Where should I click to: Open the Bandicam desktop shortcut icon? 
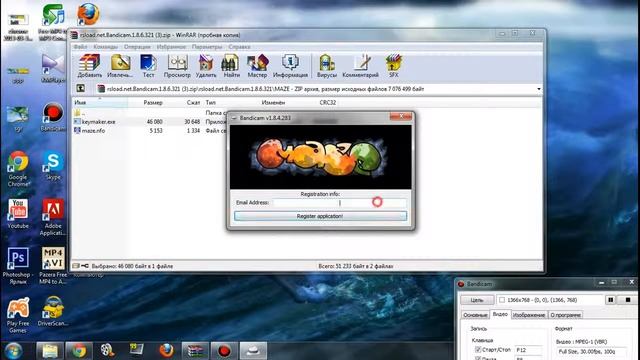53,117
